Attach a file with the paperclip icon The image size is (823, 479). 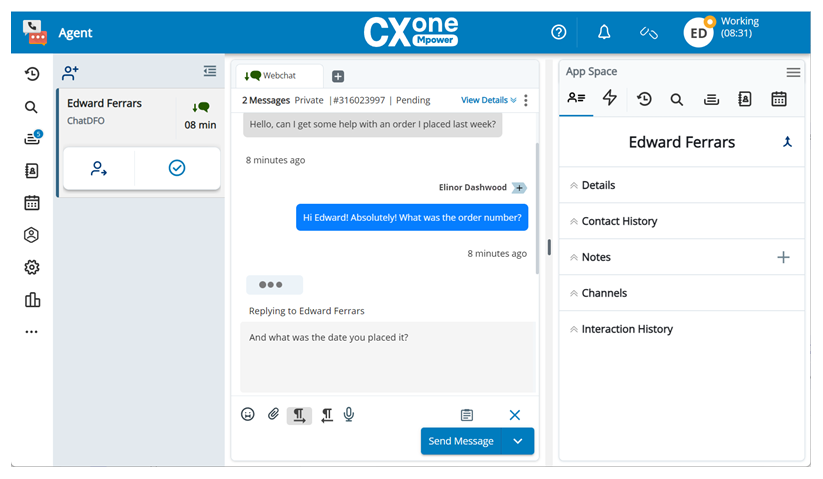pos(273,415)
